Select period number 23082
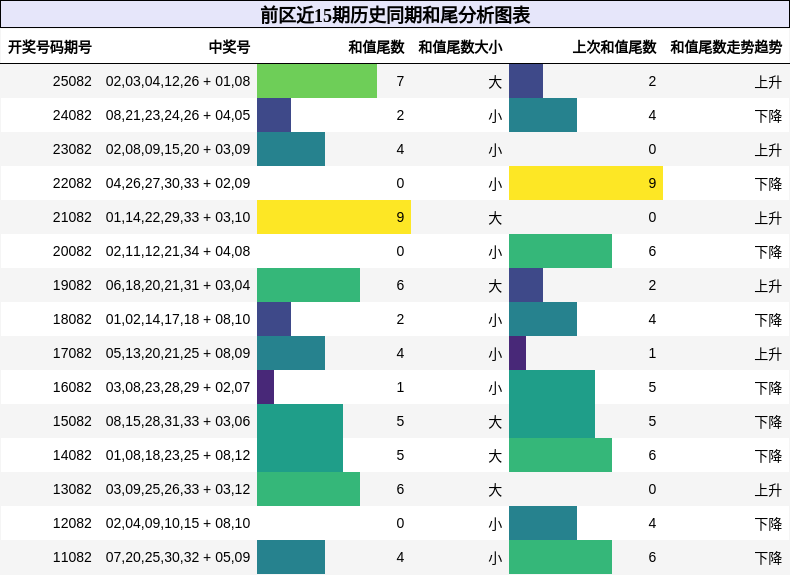Viewport: 790px width, 575px height. [x=72, y=149]
